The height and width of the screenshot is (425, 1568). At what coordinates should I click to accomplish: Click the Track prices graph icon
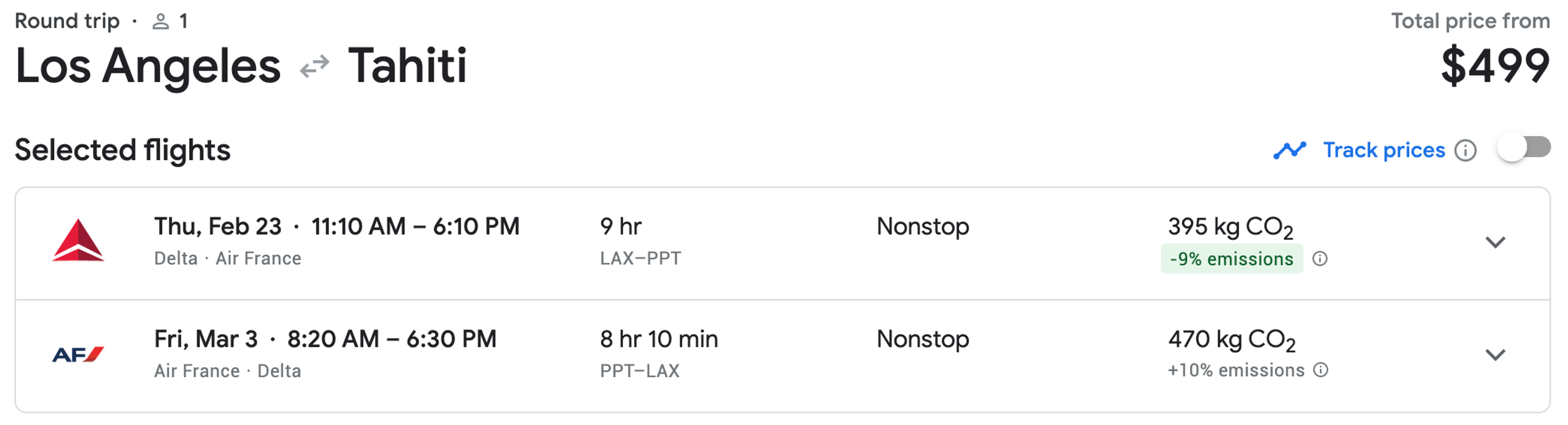click(1289, 150)
